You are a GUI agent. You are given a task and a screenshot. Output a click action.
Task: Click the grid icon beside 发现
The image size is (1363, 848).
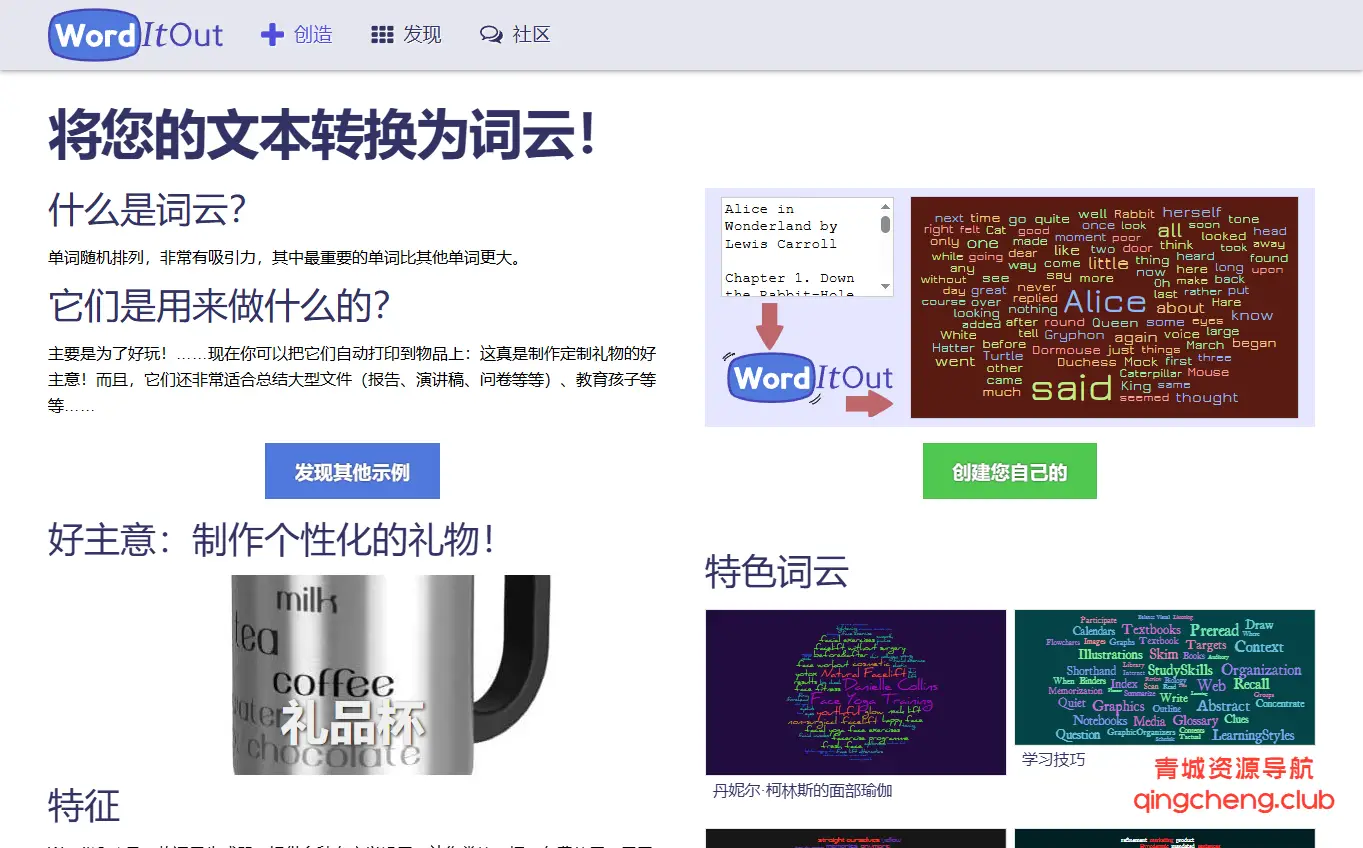point(382,35)
